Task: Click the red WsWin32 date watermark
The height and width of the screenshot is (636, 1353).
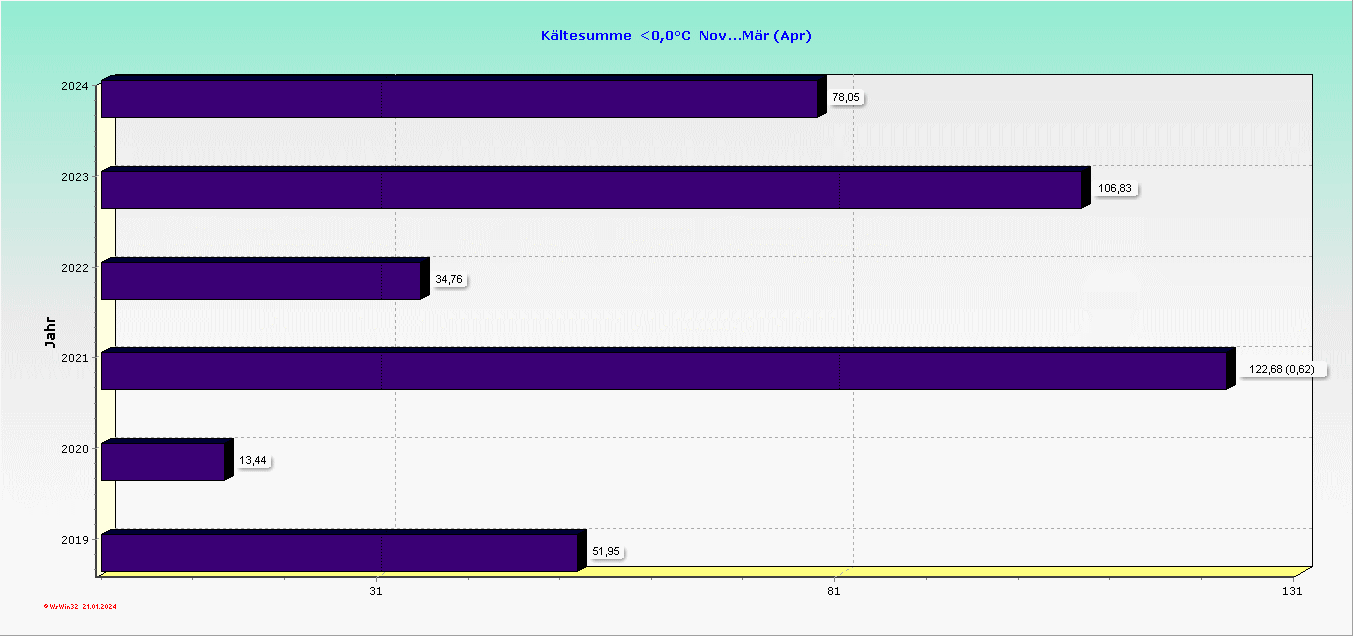Action: coord(80,606)
